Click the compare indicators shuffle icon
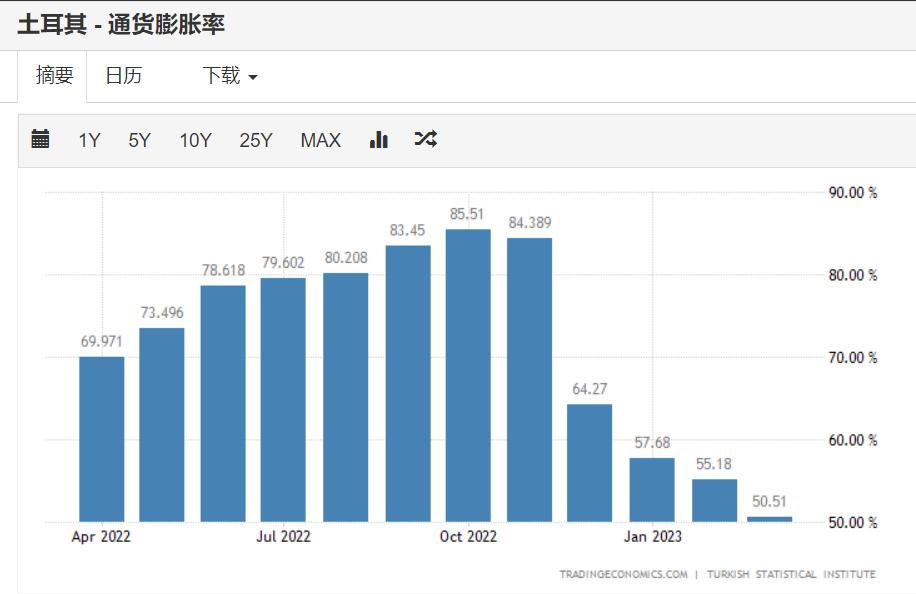Image resolution: width=916 pixels, height=594 pixels. pos(424,140)
